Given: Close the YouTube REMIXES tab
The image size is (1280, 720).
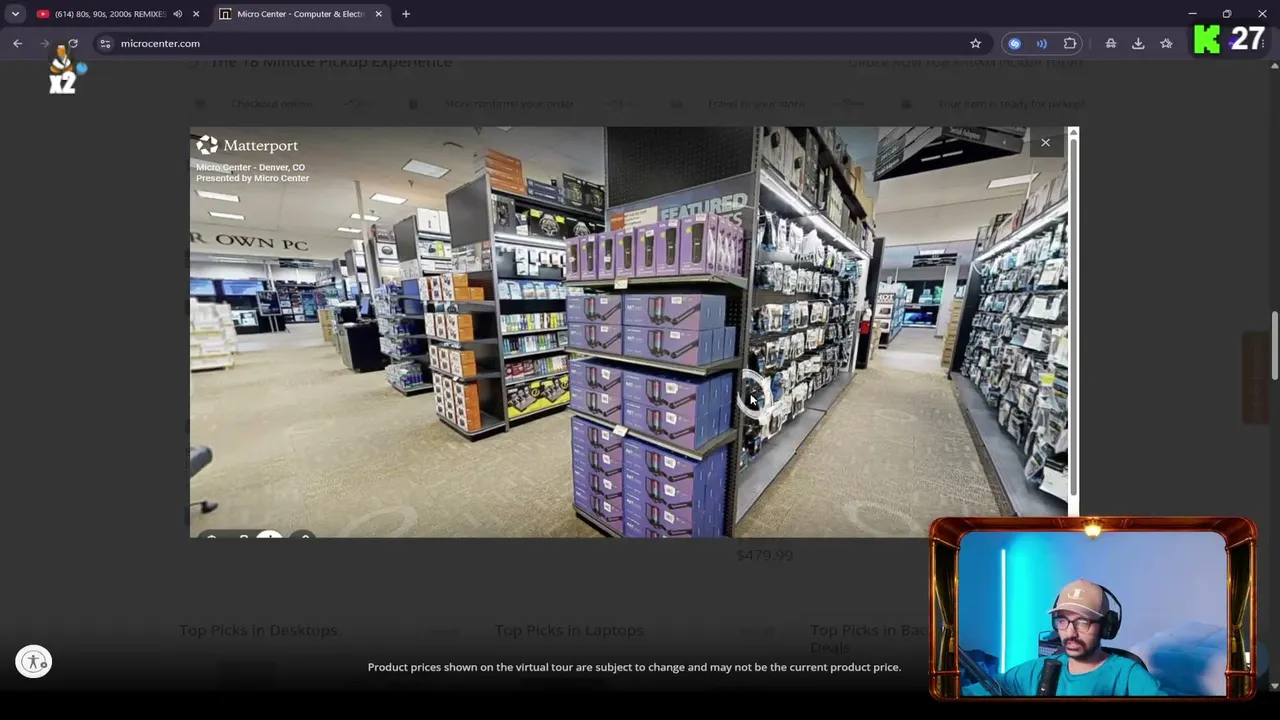Looking at the screenshot, I should coord(196,14).
